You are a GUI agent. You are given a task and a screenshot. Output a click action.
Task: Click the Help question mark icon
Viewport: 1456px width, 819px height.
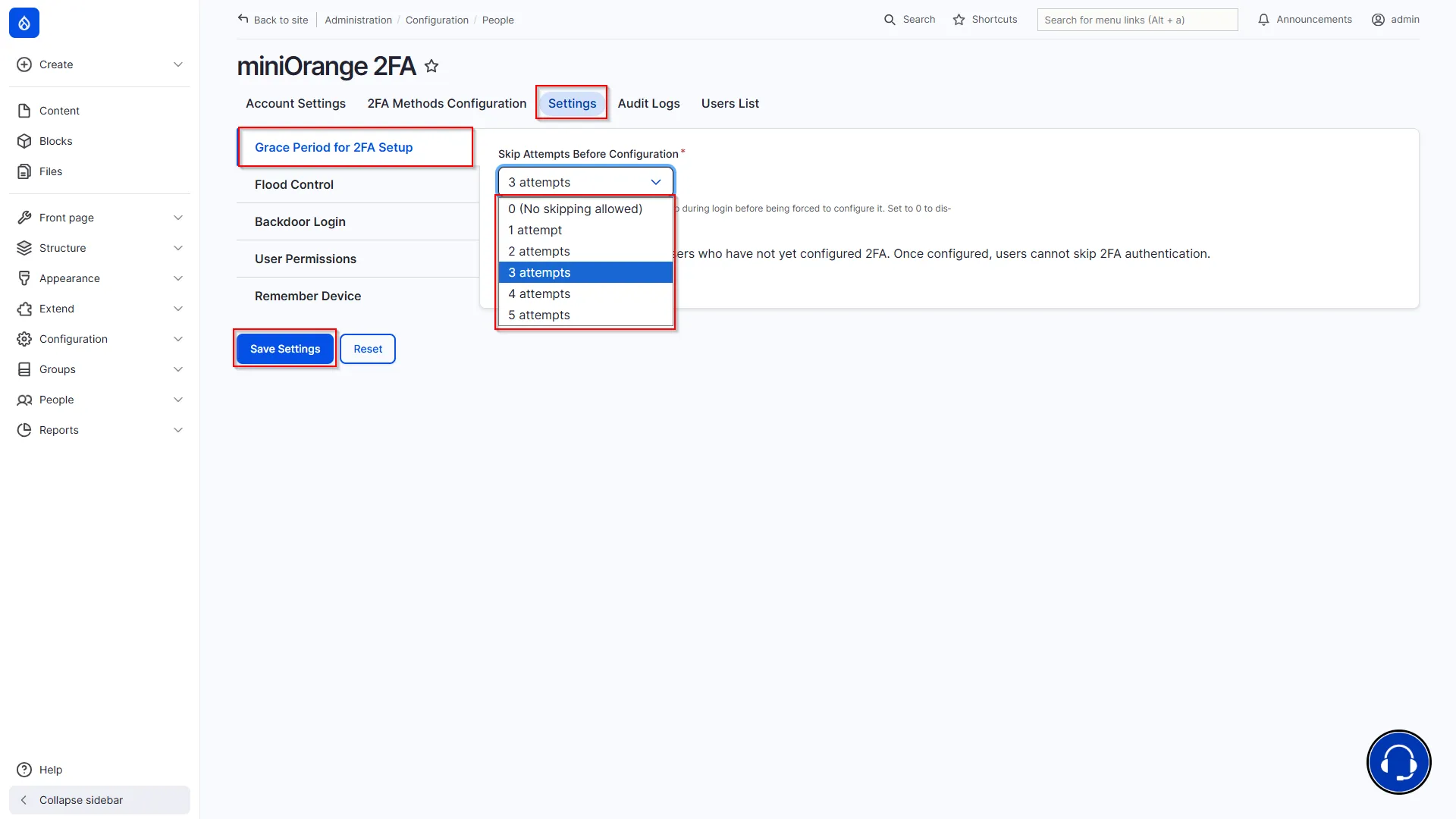tap(24, 770)
